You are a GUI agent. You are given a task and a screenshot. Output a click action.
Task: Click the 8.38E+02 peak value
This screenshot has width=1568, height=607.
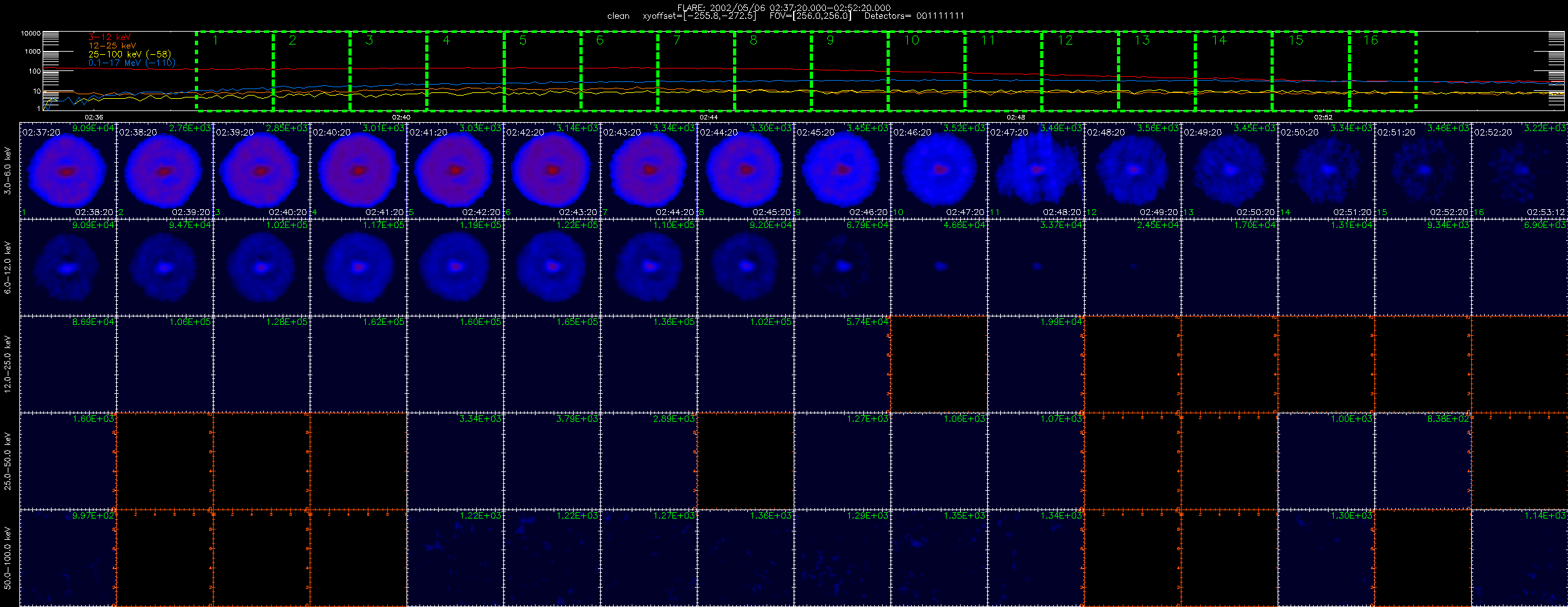[1448, 418]
